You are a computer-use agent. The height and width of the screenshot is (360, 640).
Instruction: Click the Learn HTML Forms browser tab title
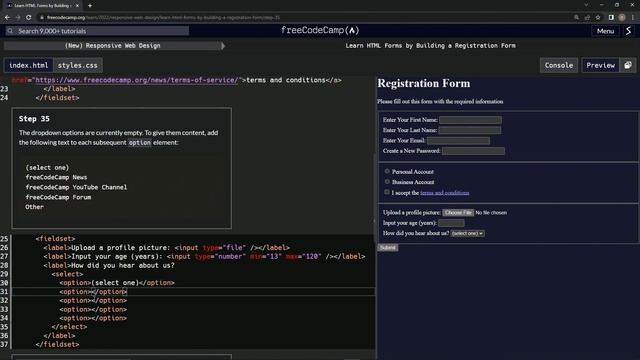[x=43, y=6]
